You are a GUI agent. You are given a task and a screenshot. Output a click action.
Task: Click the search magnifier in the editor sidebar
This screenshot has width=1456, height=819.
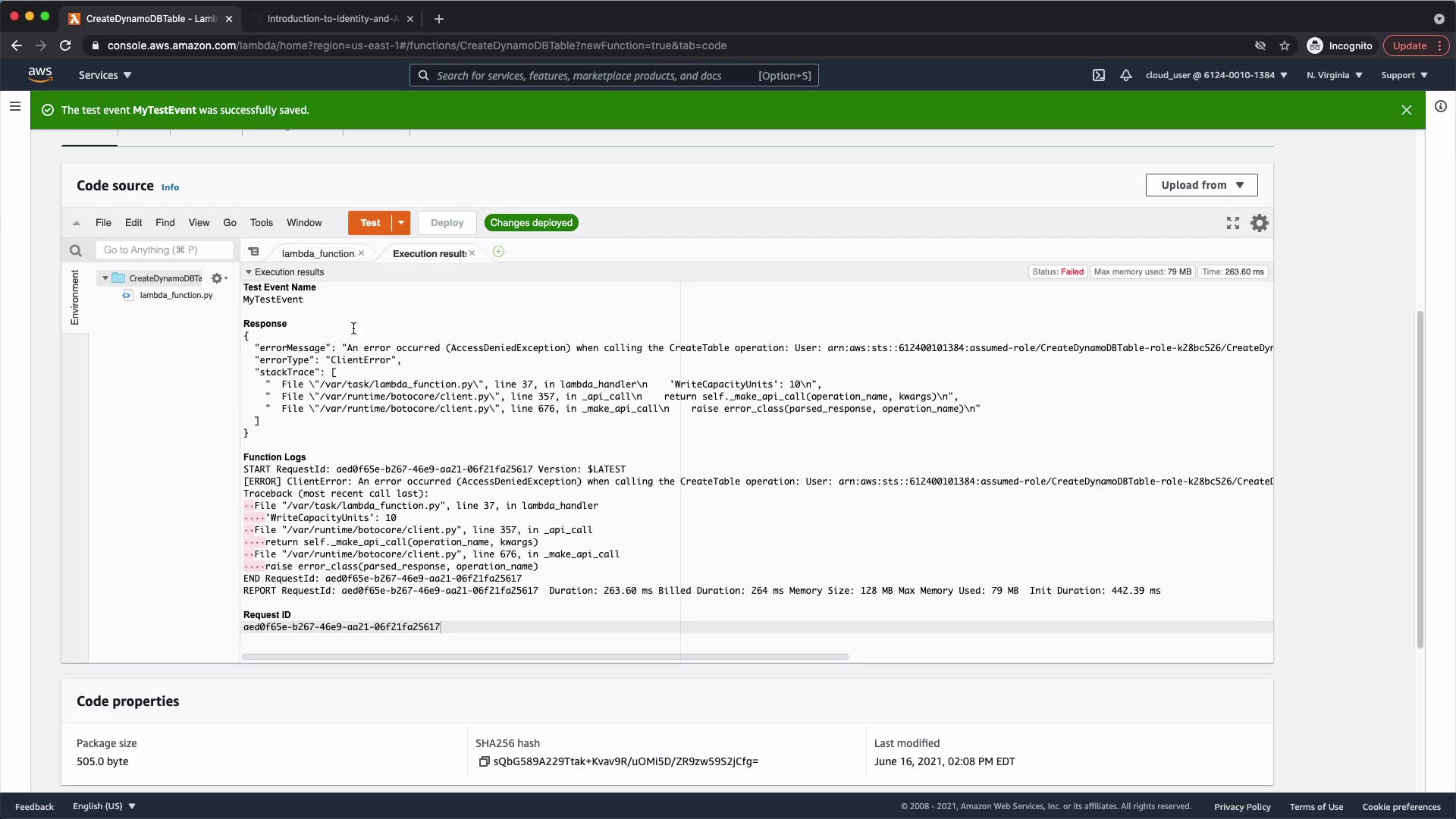(x=75, y=250)
